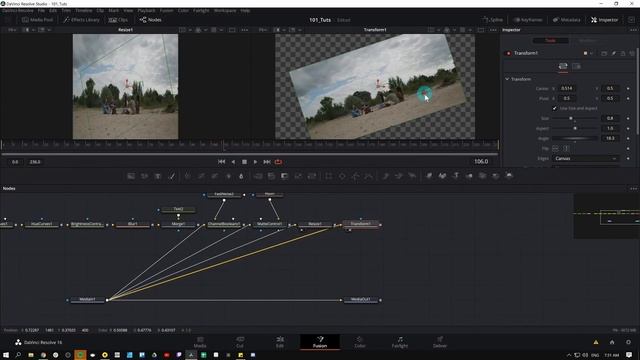Open the Effects Library panel
Screen dimensions: 640x360
(x=82, y=20)
